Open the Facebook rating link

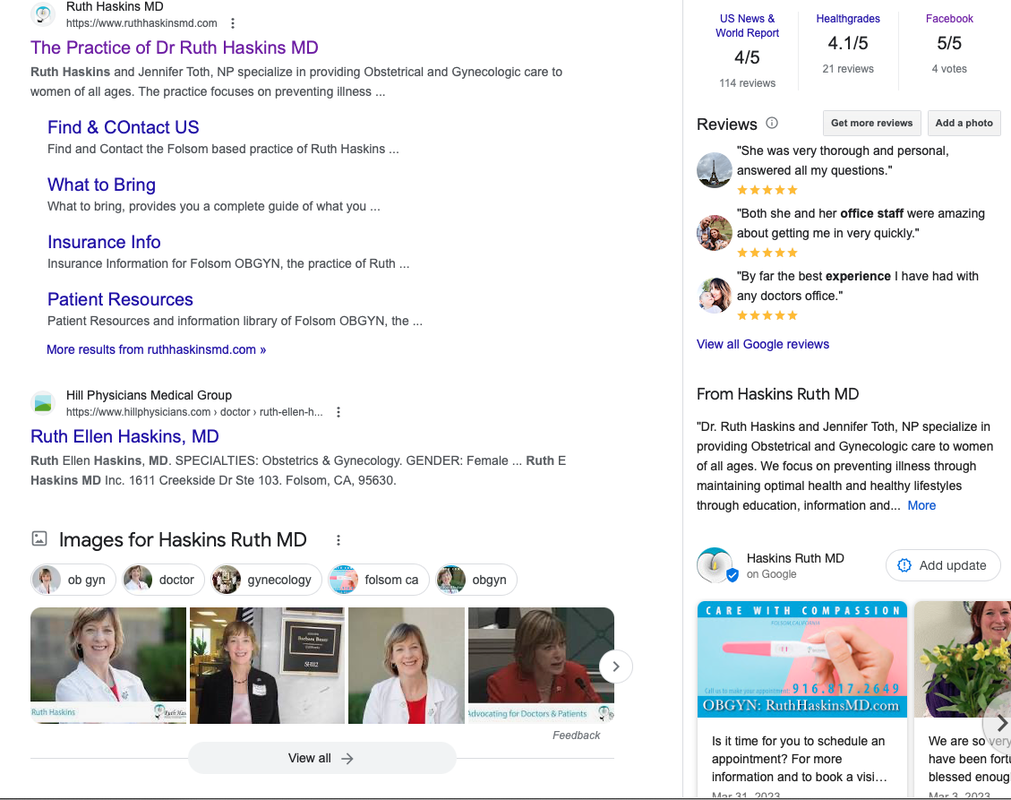click(x=949, y=19)
